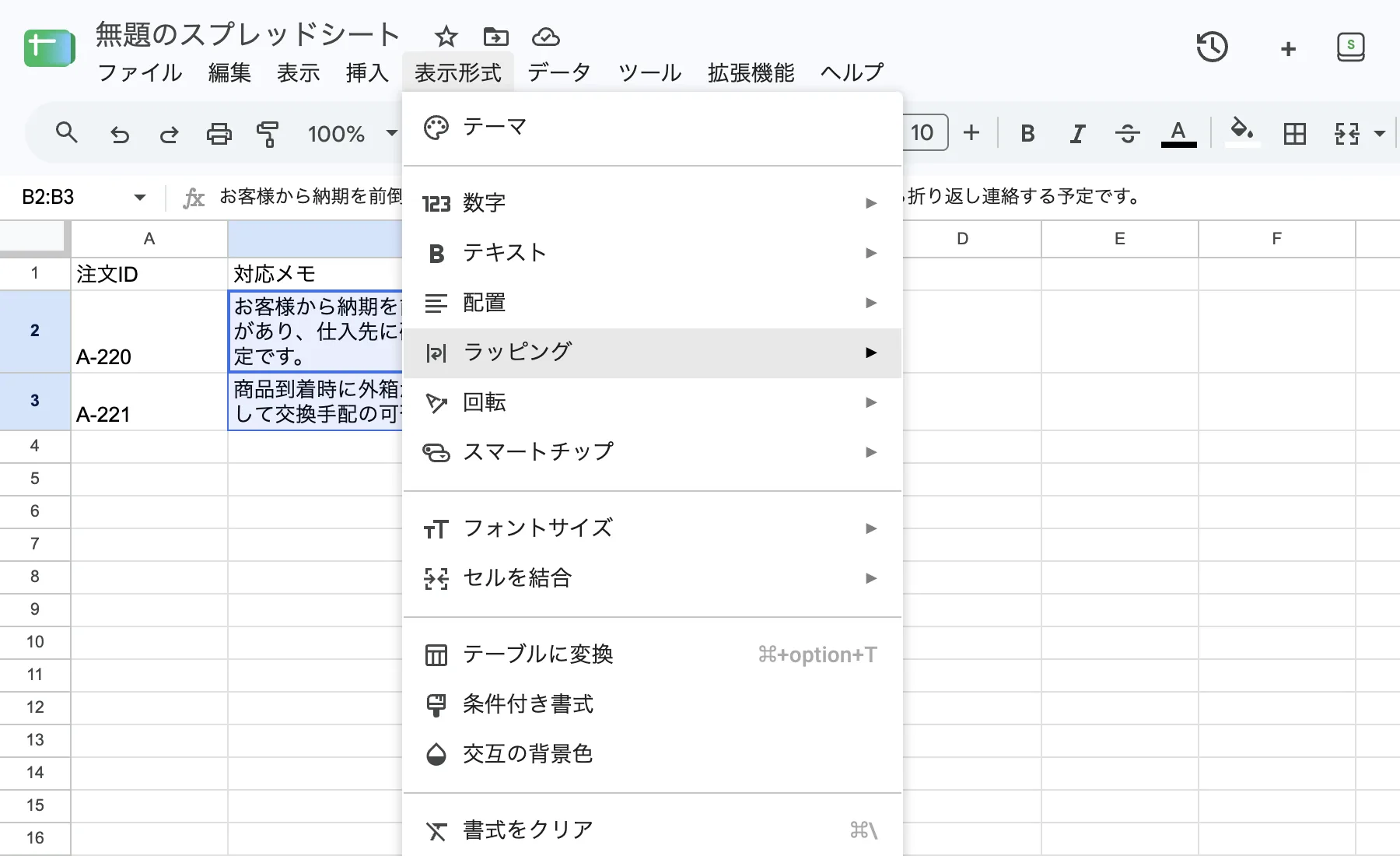The image size is (1400, 856).
Task: Toggle bold formatting
Action: pyautogui.click(x=1027, y=134)
